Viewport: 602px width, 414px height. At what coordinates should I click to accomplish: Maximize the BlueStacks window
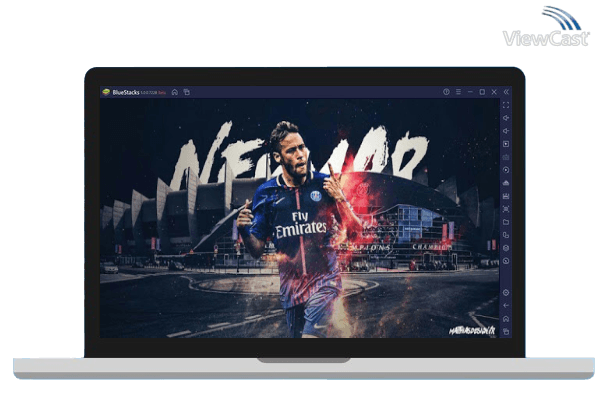point(482,92)
